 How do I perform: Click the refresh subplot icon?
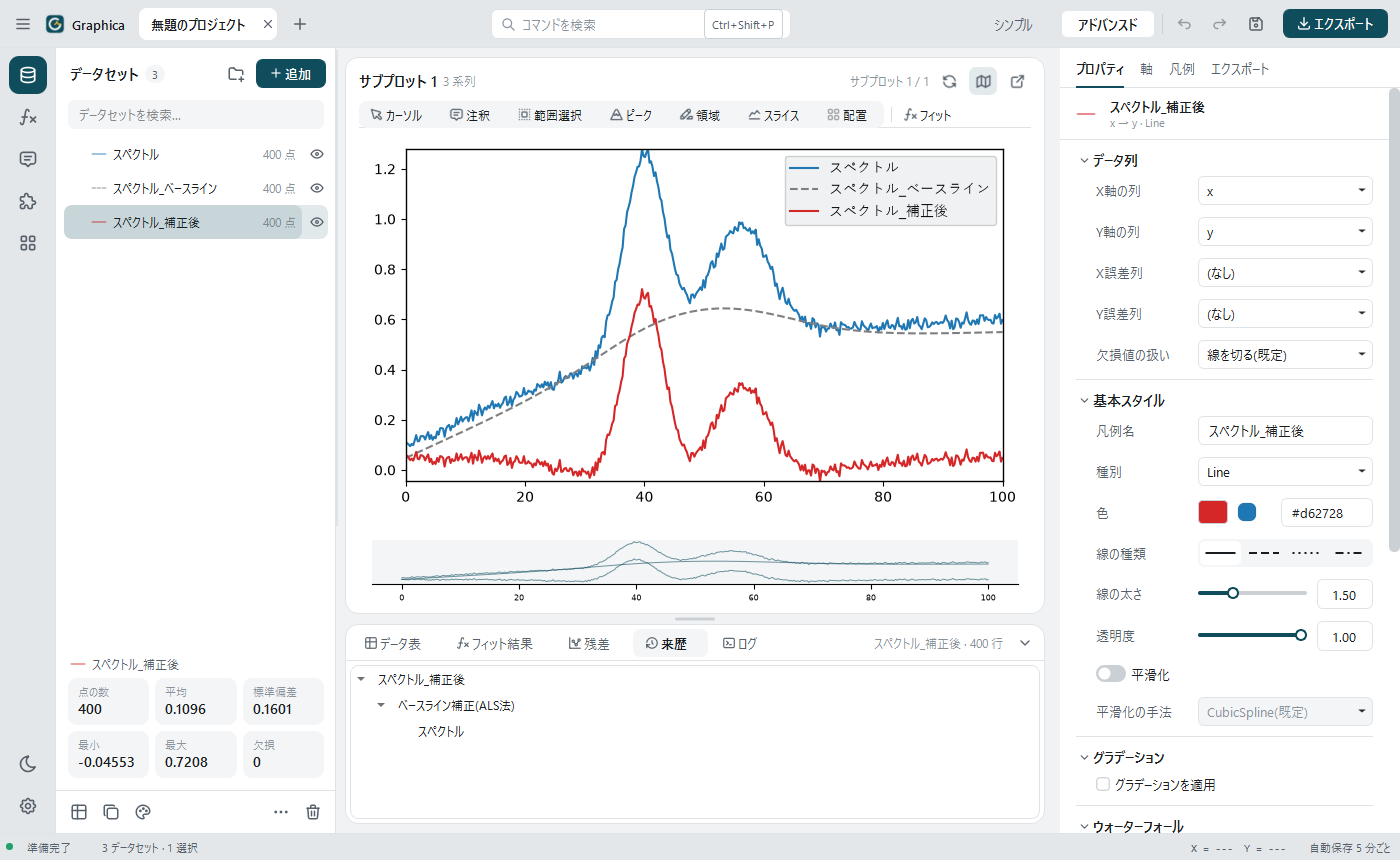click(950, 81)
